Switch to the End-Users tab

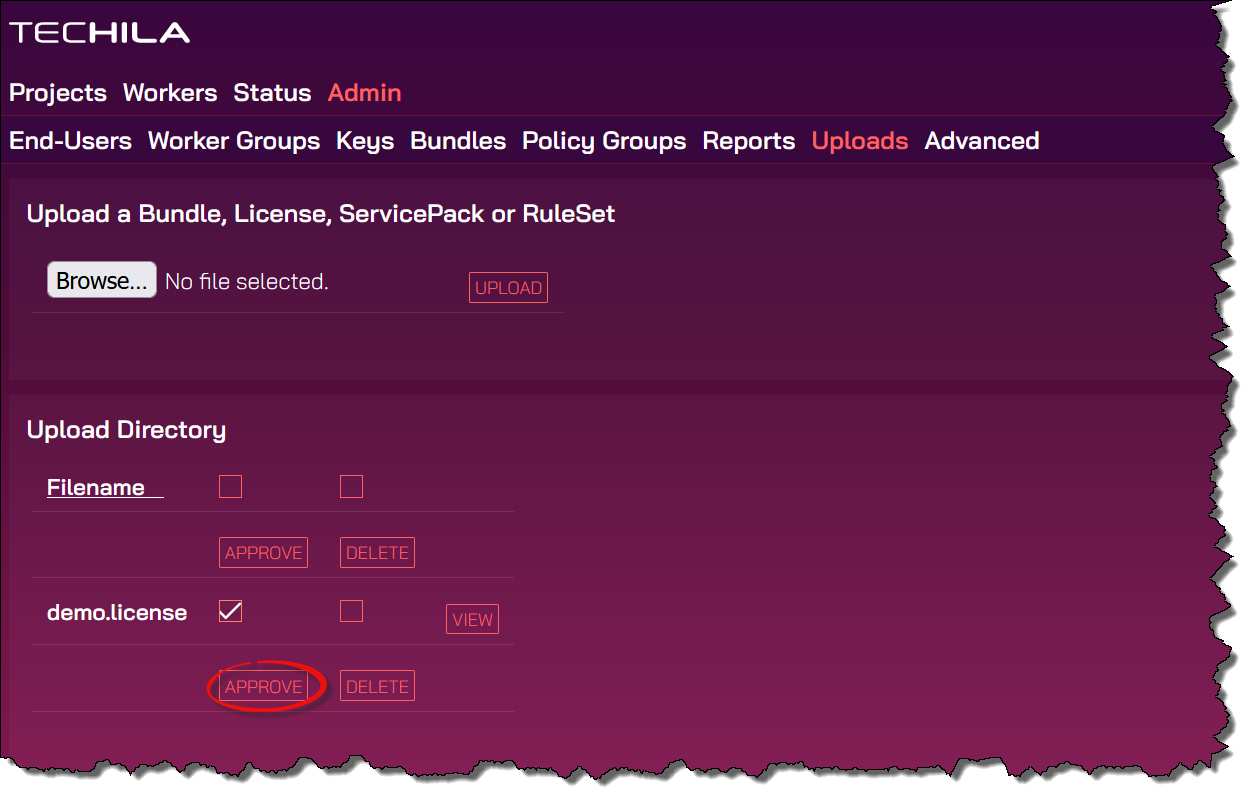[x=70, y=141]
